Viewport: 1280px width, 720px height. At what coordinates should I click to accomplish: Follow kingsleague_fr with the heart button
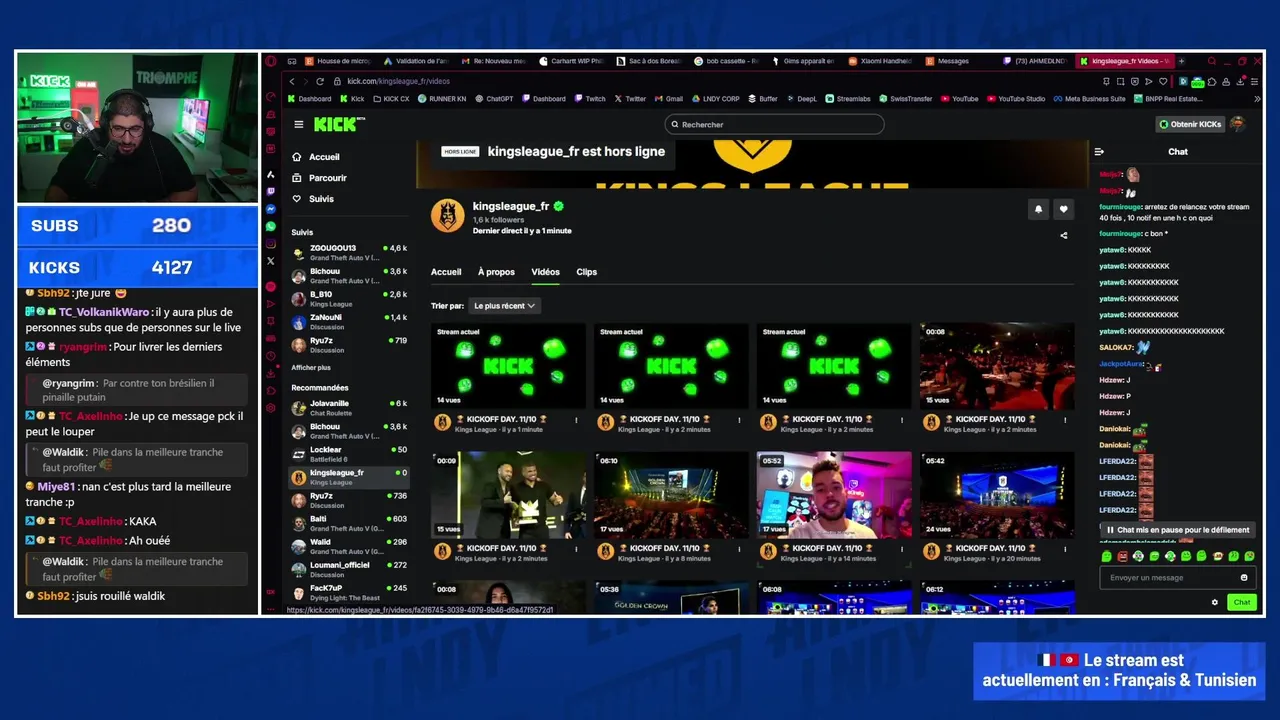(x=1063, y=209)
